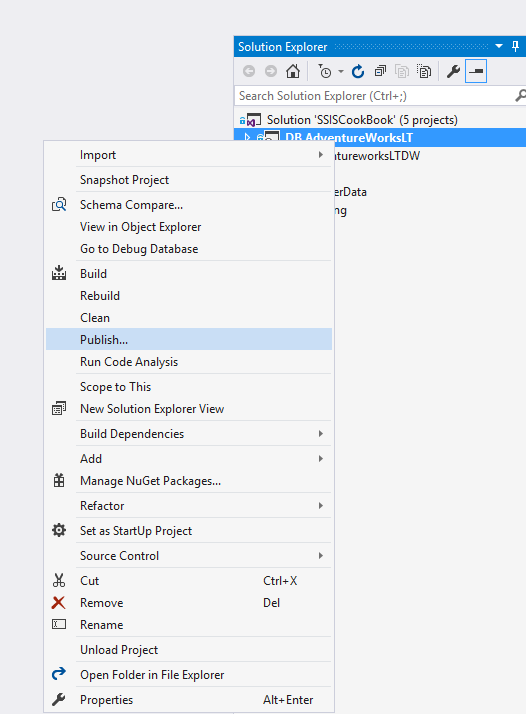Click the scissors Cut icon
The width and height of the screenshot is (526, 714).
point(59,581)
